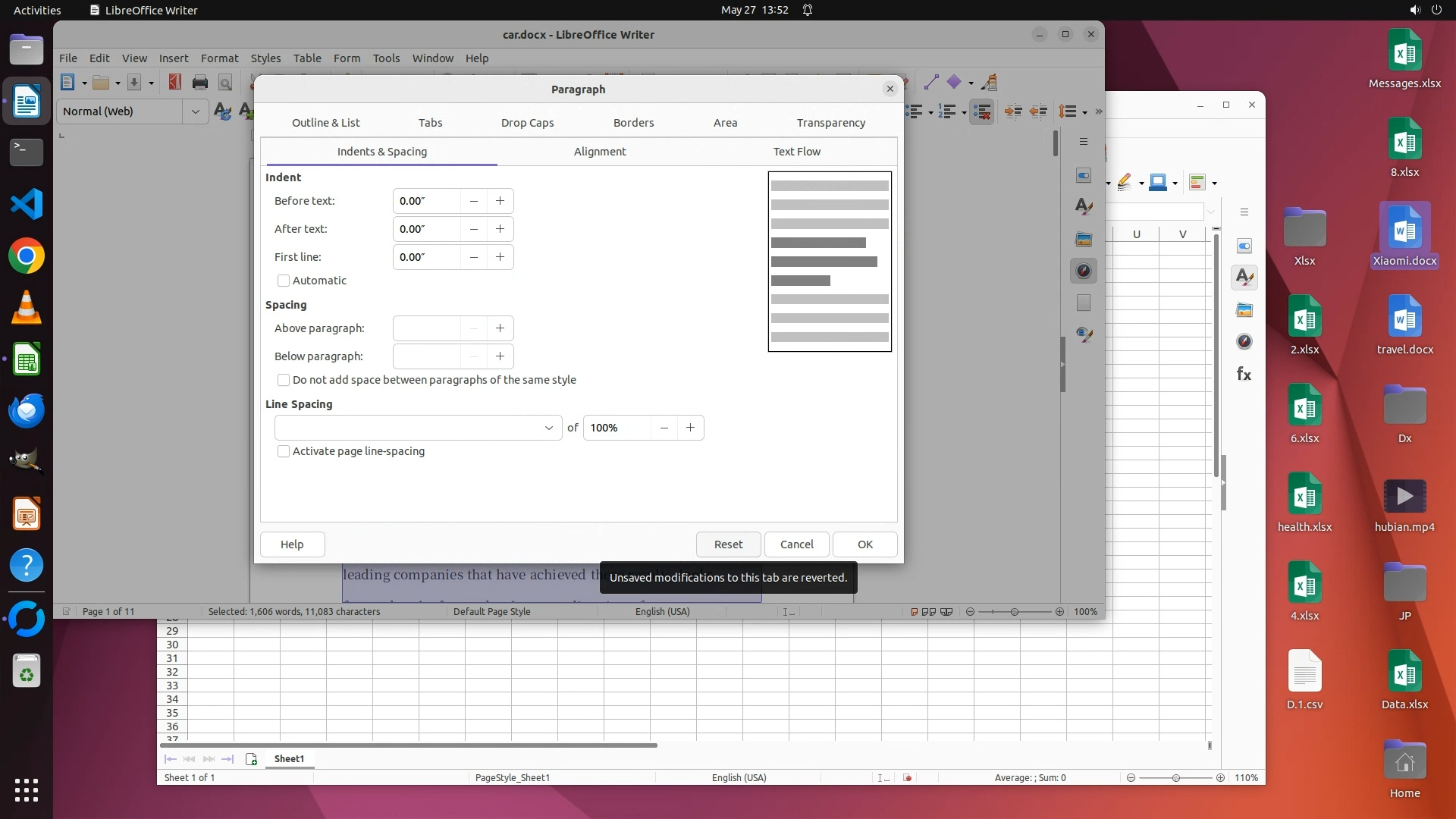Expand the Line Spacing dropdown
The image size is (1456, 819).
pos(548,428)
